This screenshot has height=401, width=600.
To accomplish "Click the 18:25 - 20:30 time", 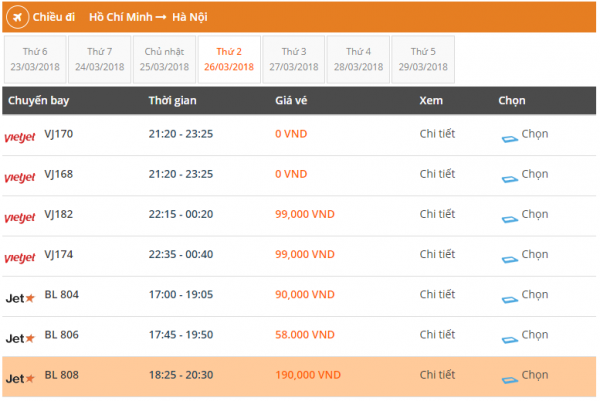I will [181, 375].
